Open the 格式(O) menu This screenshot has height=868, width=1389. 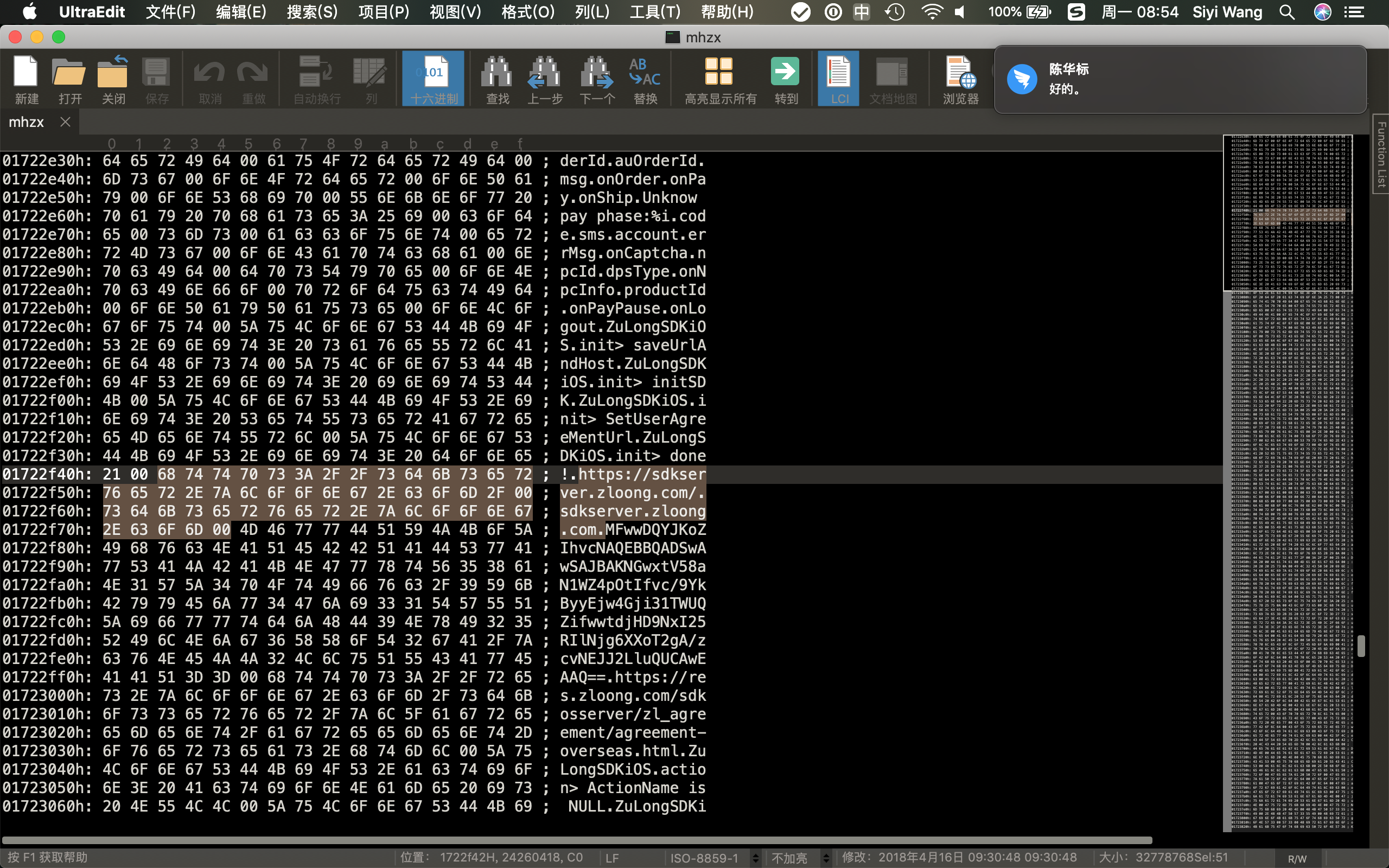[x=527, y=12]
